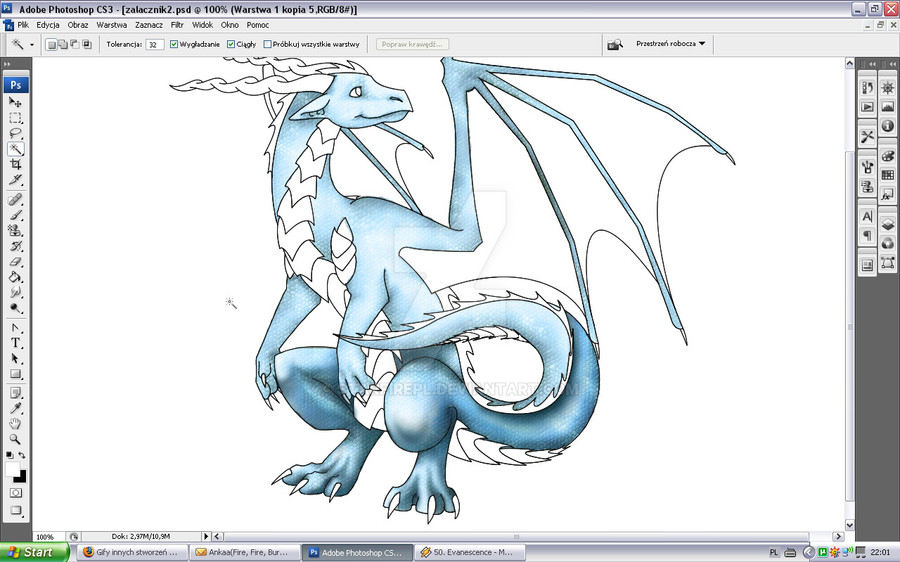Expand the toolbox with double arrows

tap(7, 64)
